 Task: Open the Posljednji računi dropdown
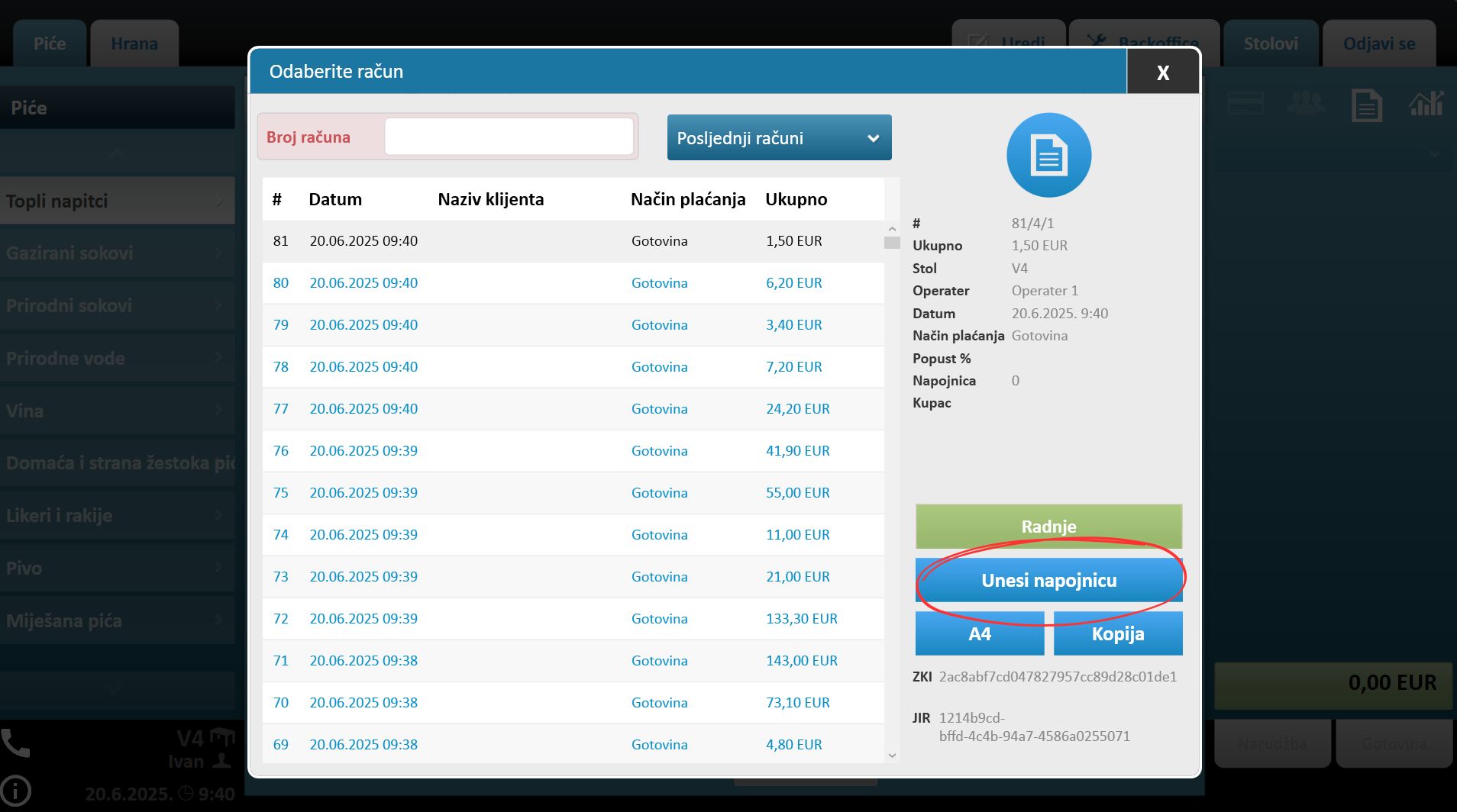coord(779,138)
